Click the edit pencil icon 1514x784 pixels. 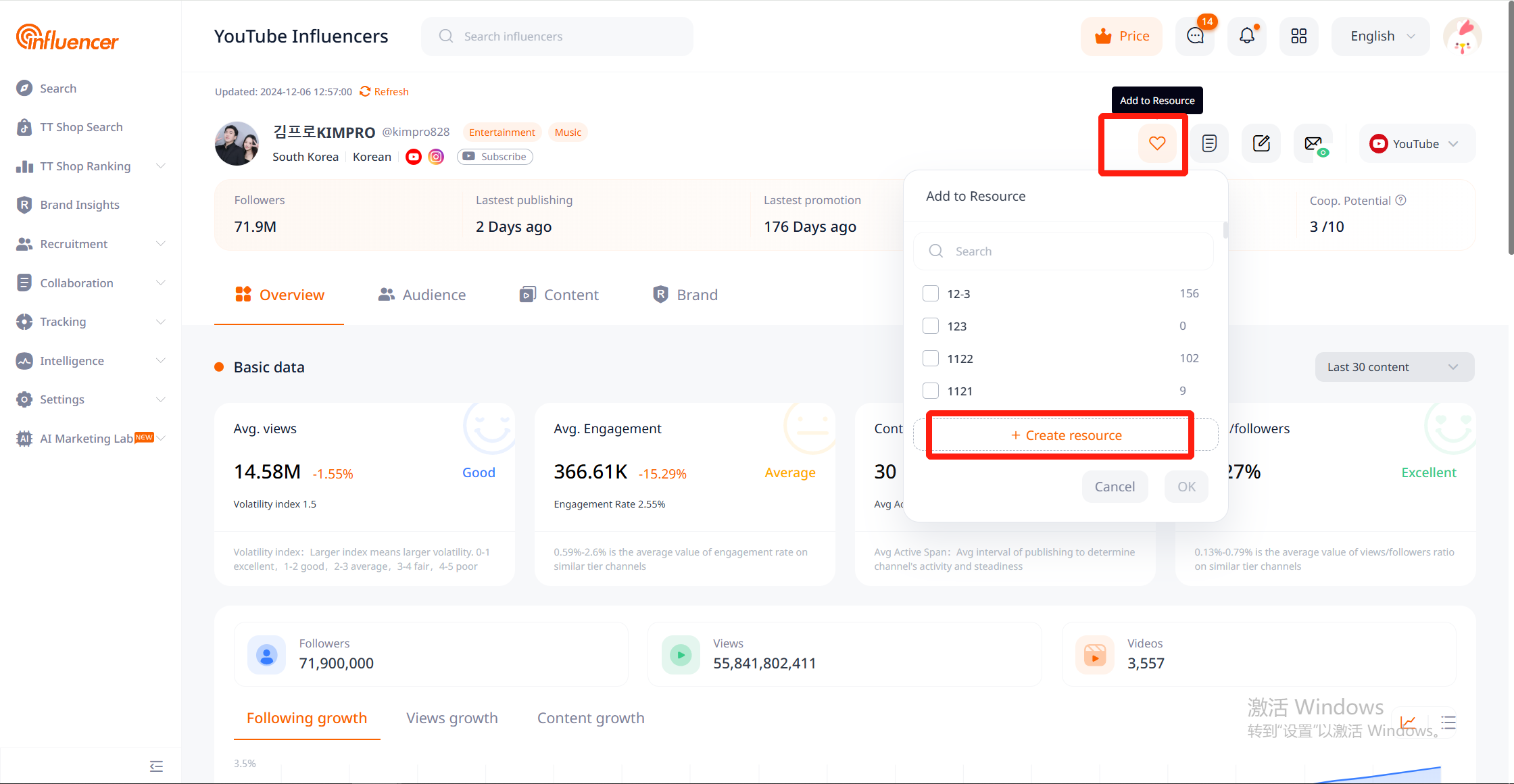click(x=1261, y=143)
